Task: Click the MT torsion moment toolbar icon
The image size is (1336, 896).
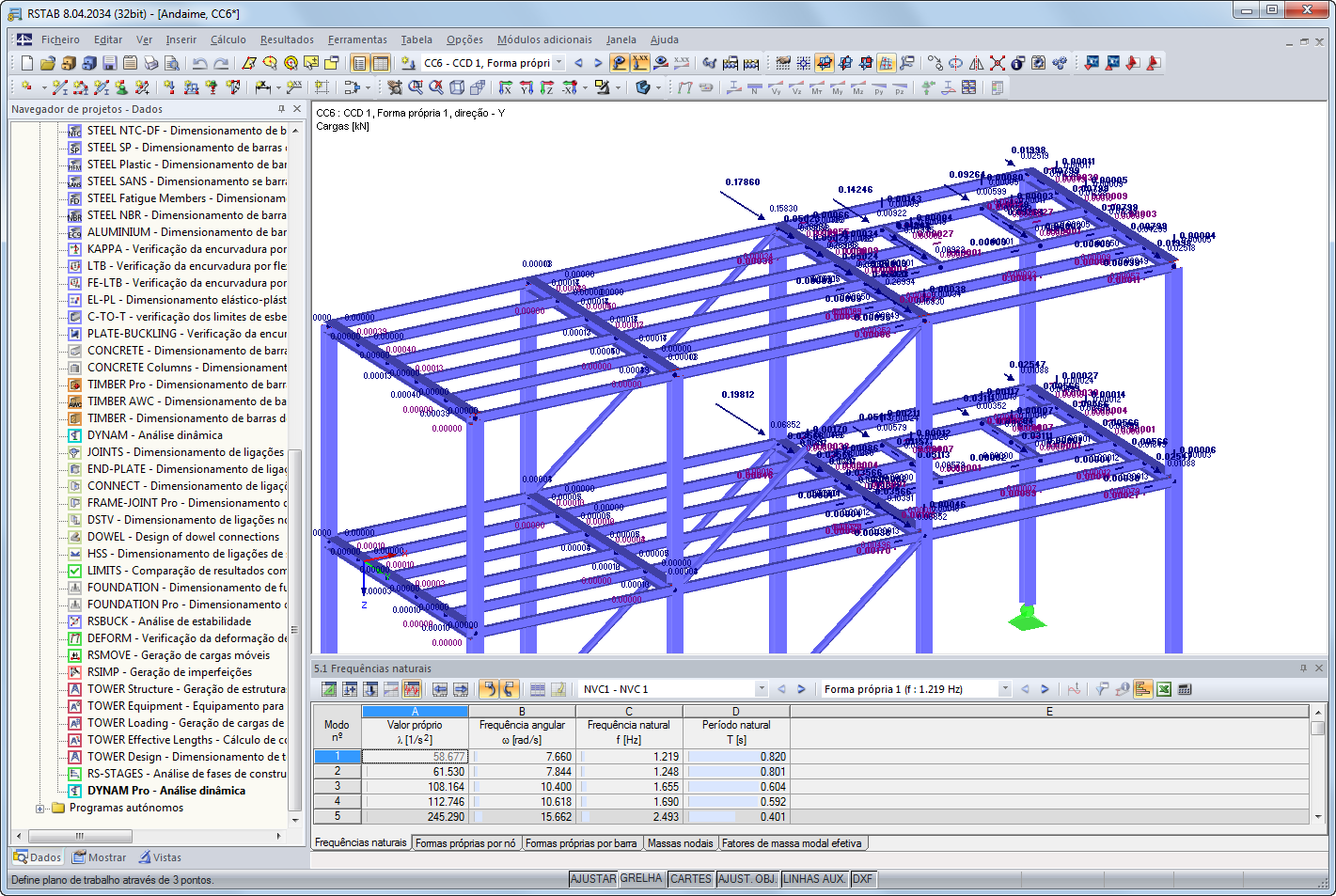Action: [x=816, y=87]
